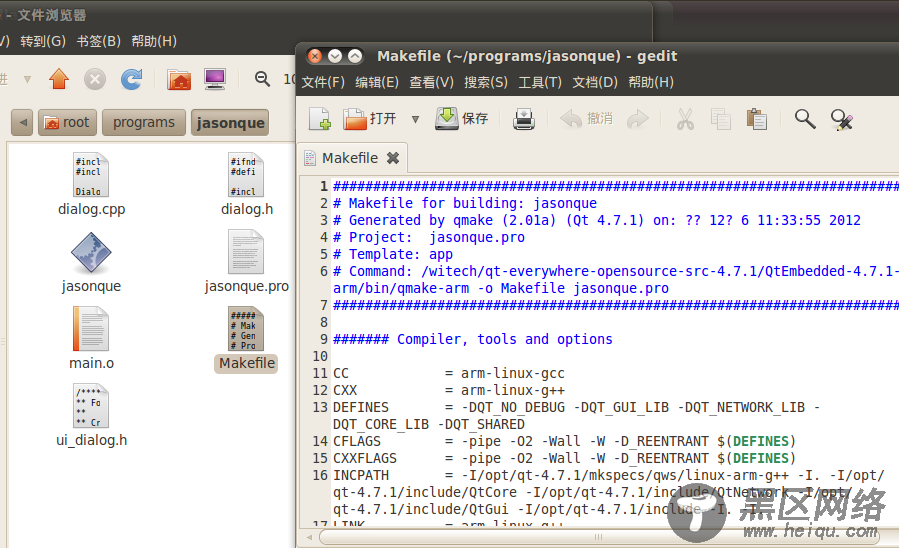The image size is (899, 548).
Task: Select the jasonque.pro file
Action: click(247, 262)
